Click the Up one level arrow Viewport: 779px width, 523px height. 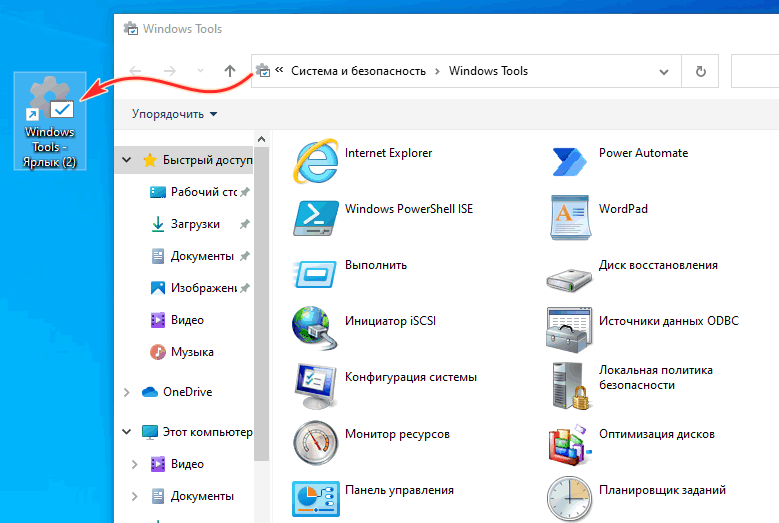(230, 71)
